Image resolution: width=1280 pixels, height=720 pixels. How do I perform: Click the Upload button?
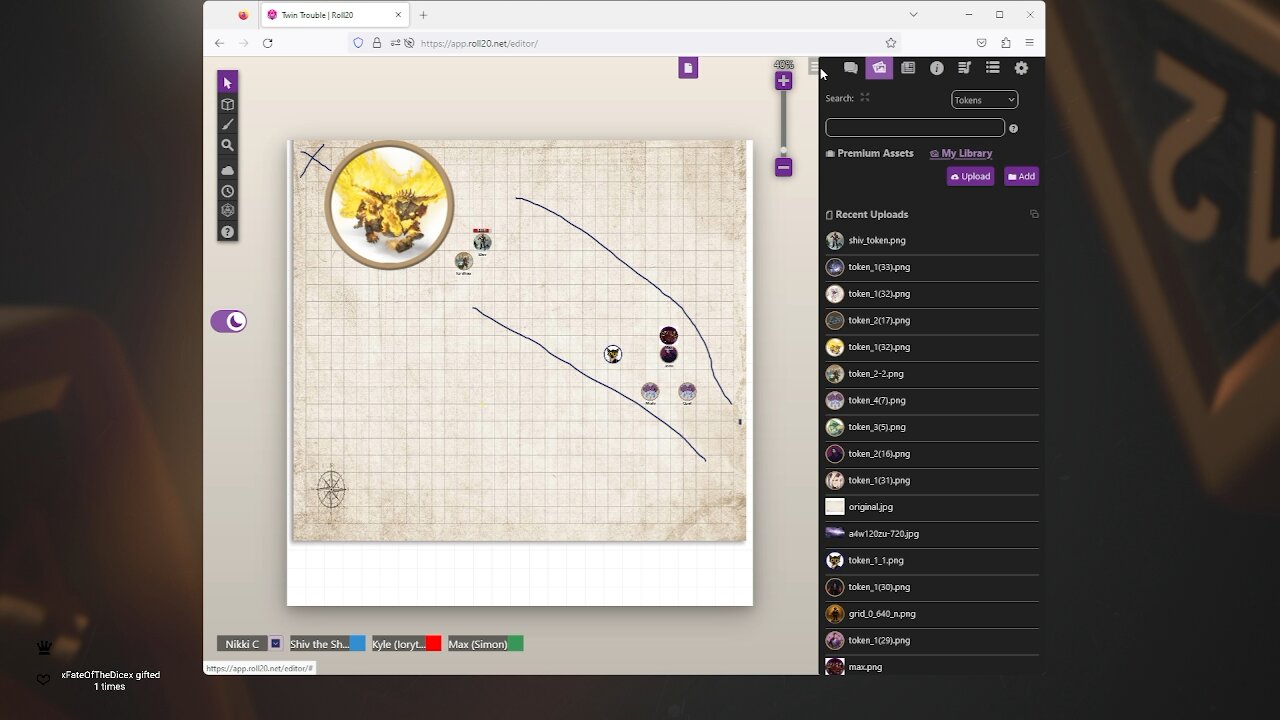click(970, 176)
